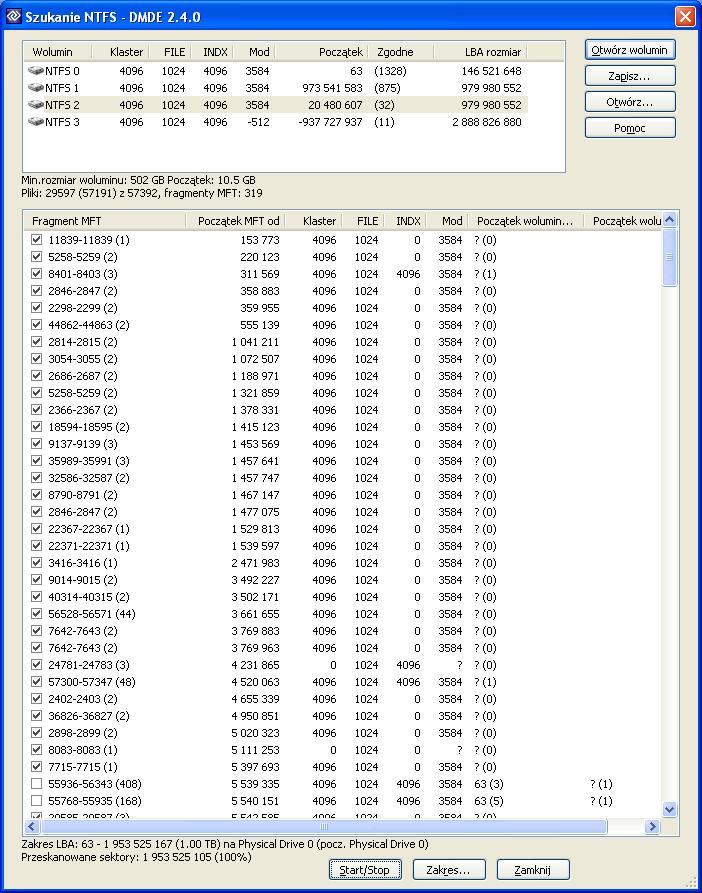This screenshot has width=702, height=893.
Task: Sort volumes by LBA rozmiar column header
Action: click(x=481, y=52)
